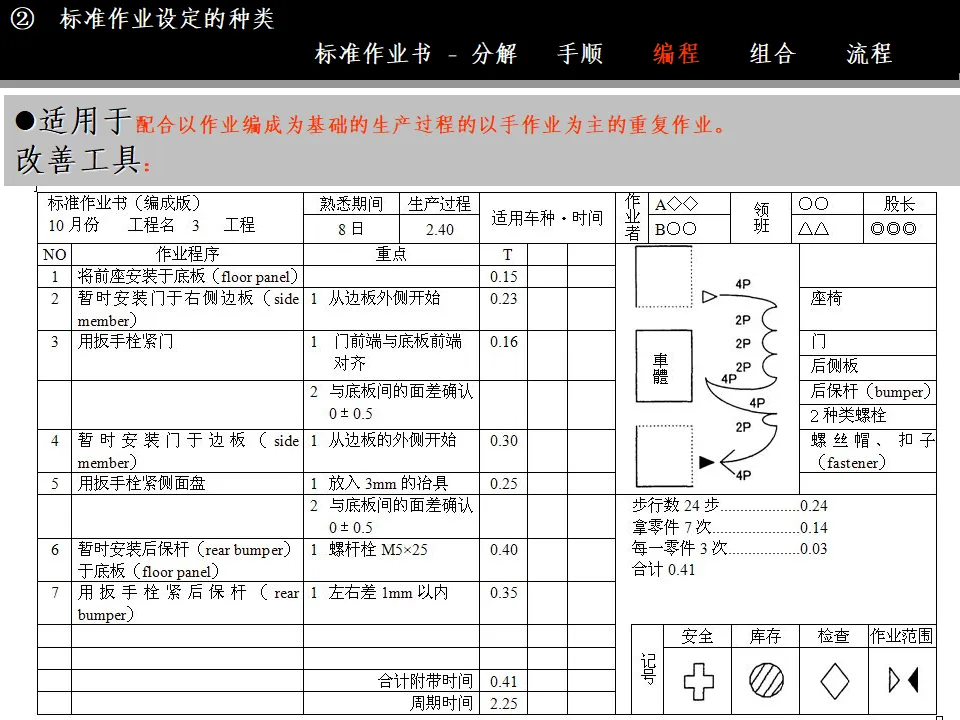Click the 2种类螺栓 parts label

click(x=848, y=415)
